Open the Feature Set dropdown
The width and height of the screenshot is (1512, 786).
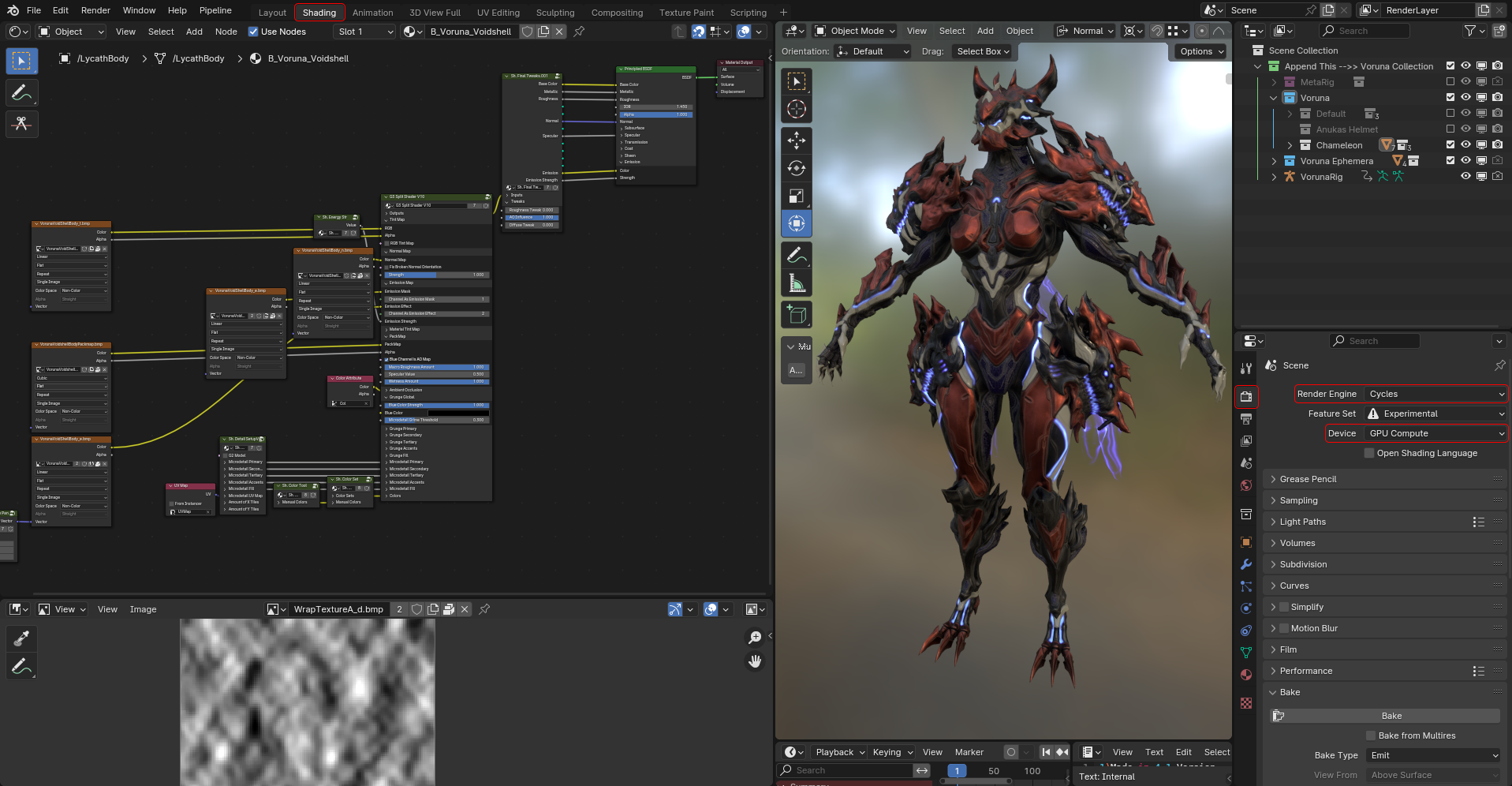point(1435,414)
